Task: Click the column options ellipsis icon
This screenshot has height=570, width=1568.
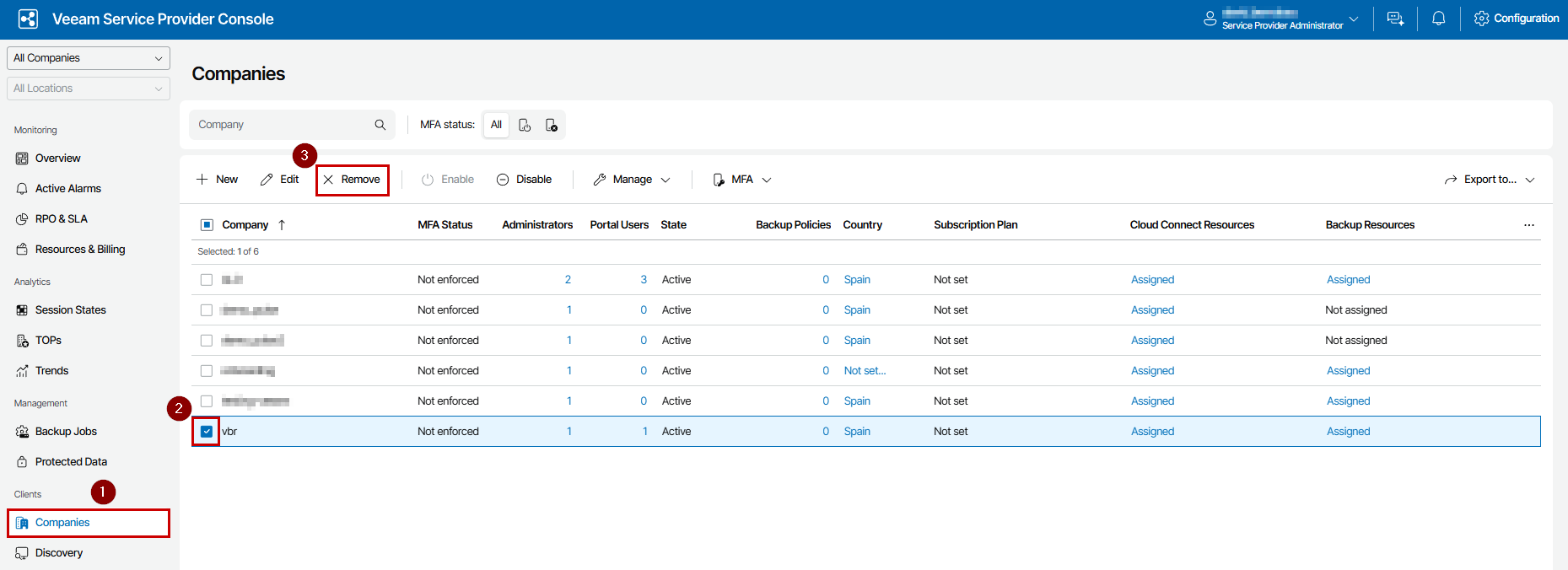Action: coord(1528,225)
